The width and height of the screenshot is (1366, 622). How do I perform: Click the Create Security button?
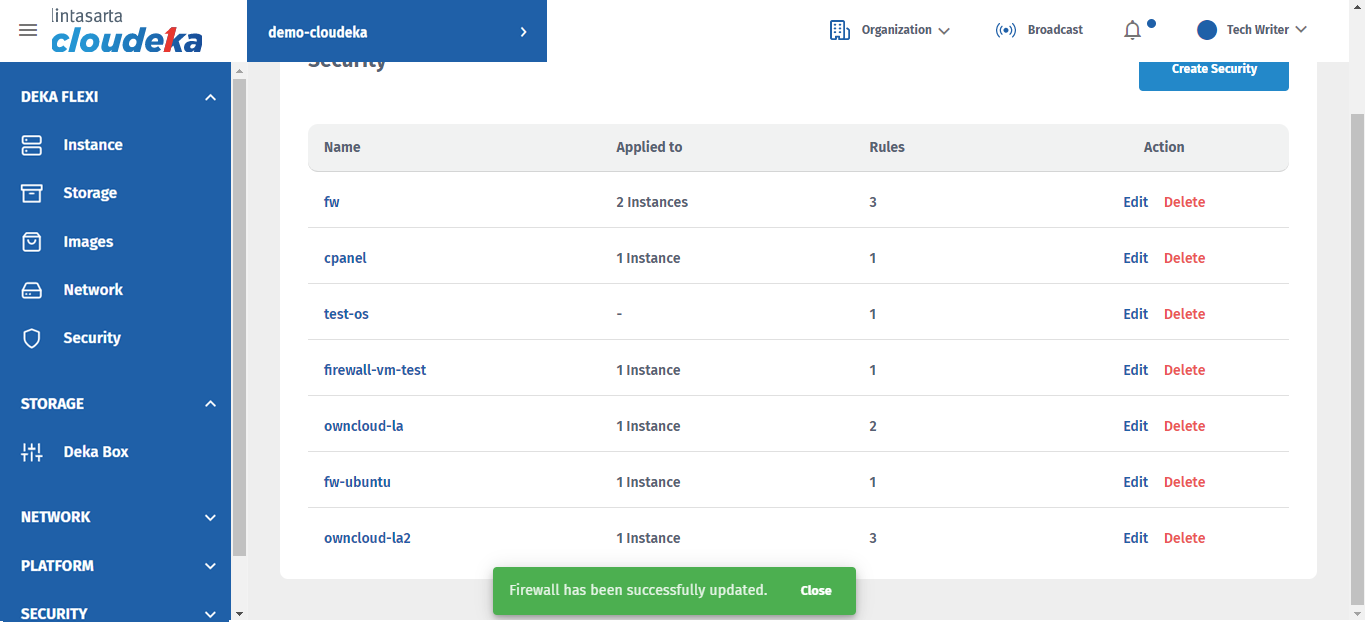coord(1213,70)
